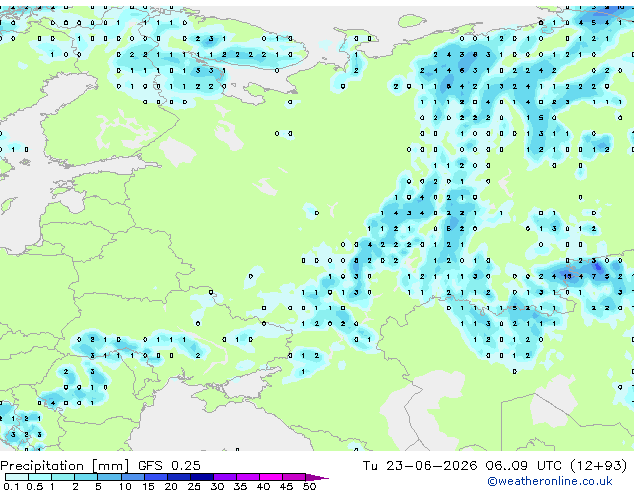Click the '(12+93)' forecast offset text
Viewport: 634px width, 490px height.
pos(599,466)
